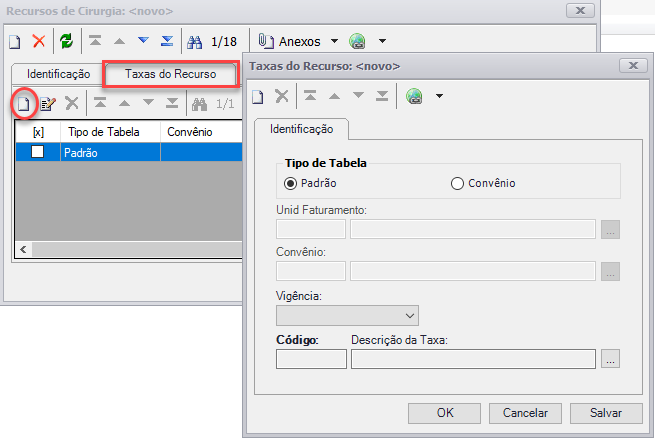This screenshot has height=440, width=655.
Task: Click the OK button
Action: point(444,413)
